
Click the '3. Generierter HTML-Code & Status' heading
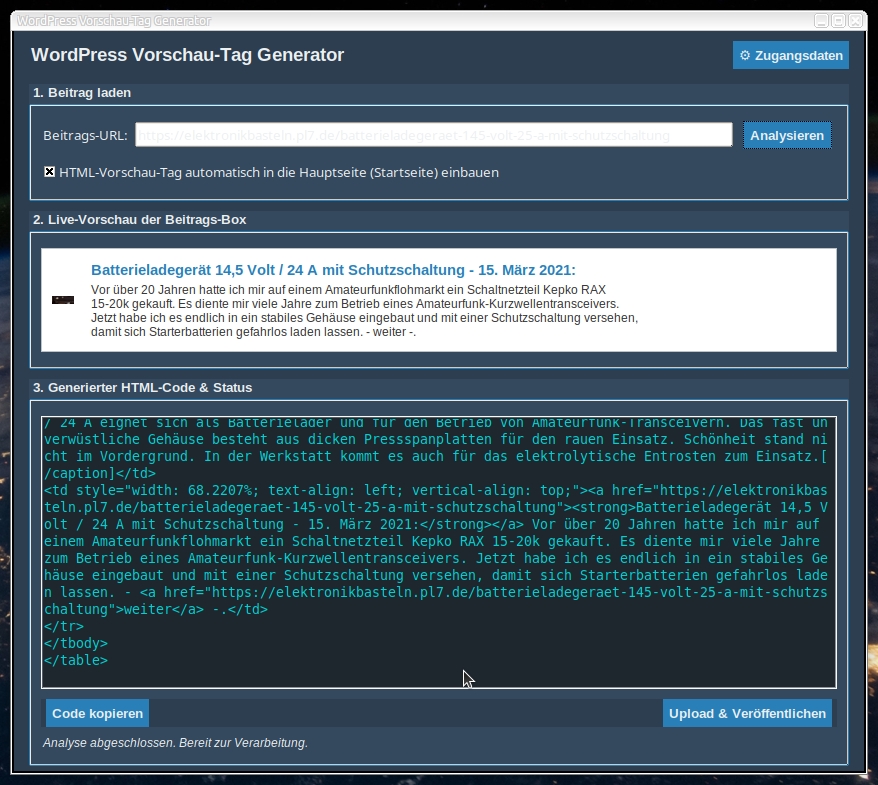pos(142,388)
